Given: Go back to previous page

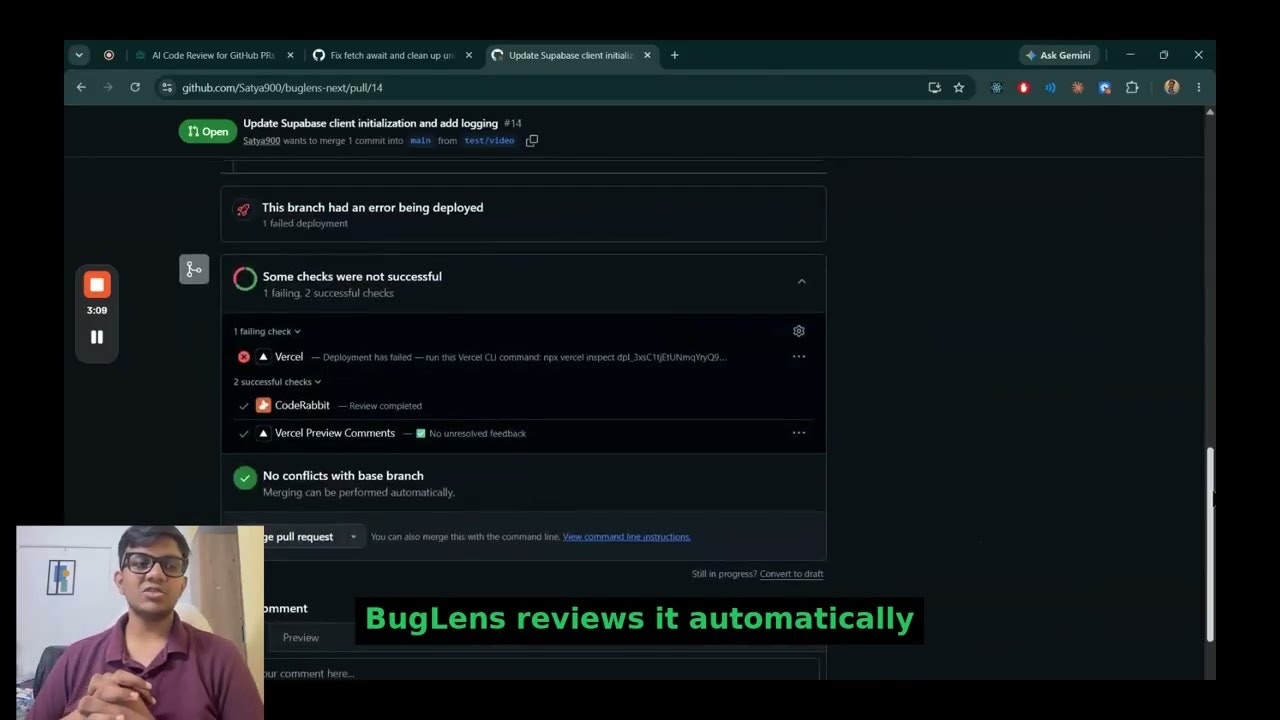Looking at the screenshot, I should (x=82, y=87).
